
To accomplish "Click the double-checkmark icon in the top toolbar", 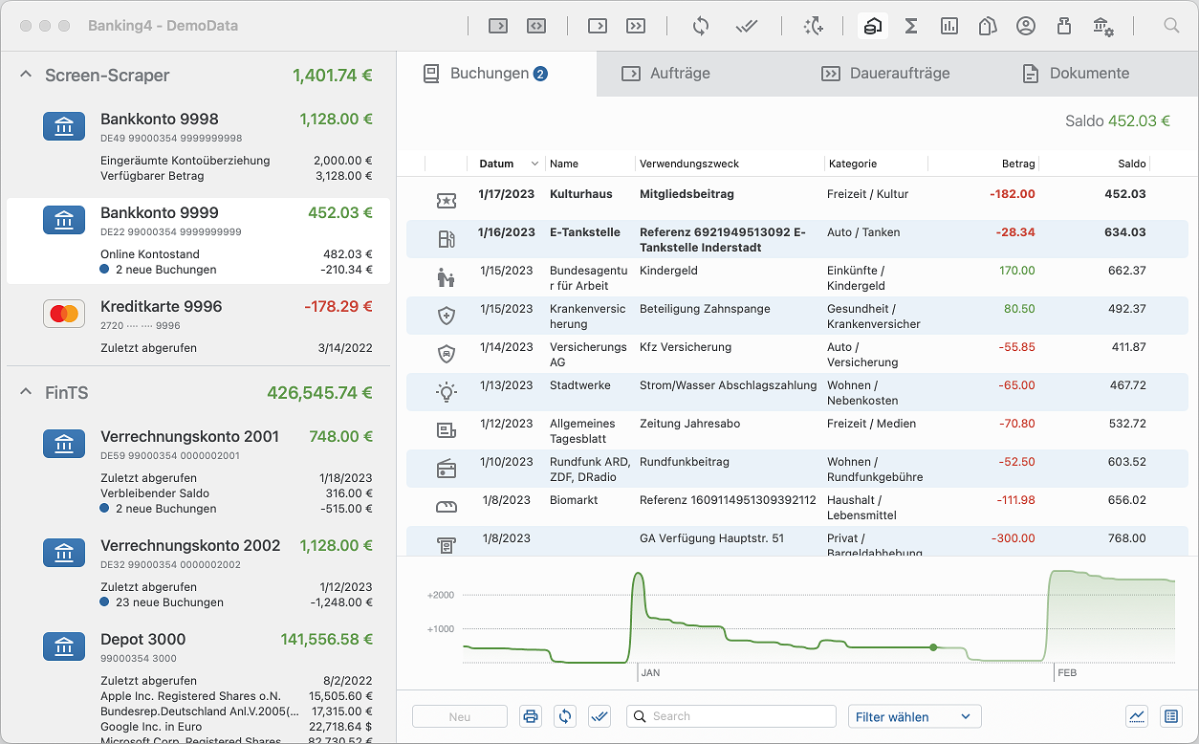I will coord(746,26).
